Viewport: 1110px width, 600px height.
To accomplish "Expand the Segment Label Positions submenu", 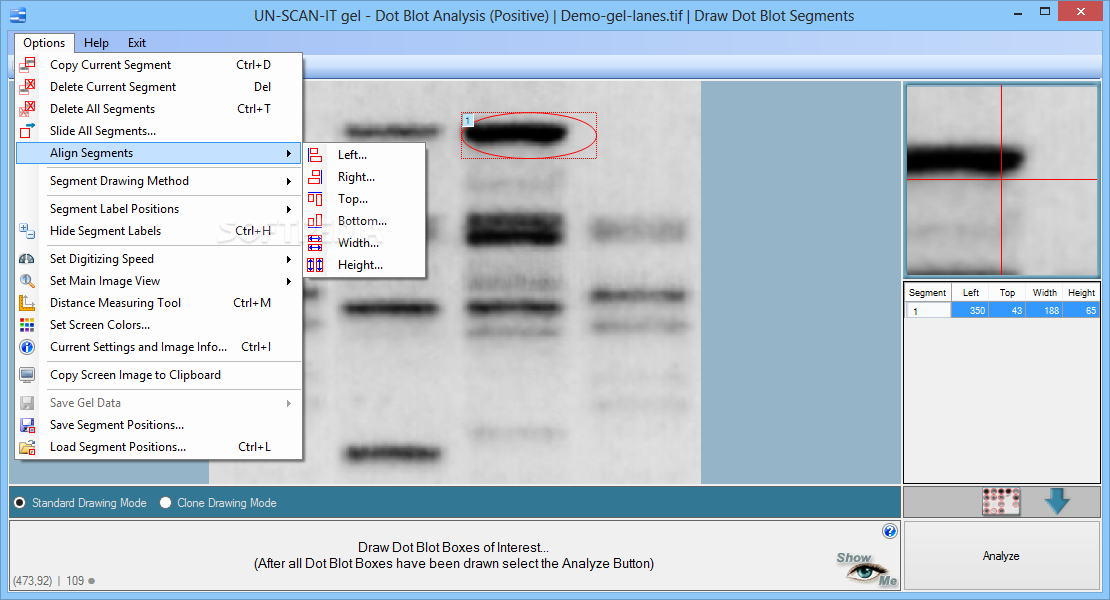I will pyautogui.click(x=288, y=209).
